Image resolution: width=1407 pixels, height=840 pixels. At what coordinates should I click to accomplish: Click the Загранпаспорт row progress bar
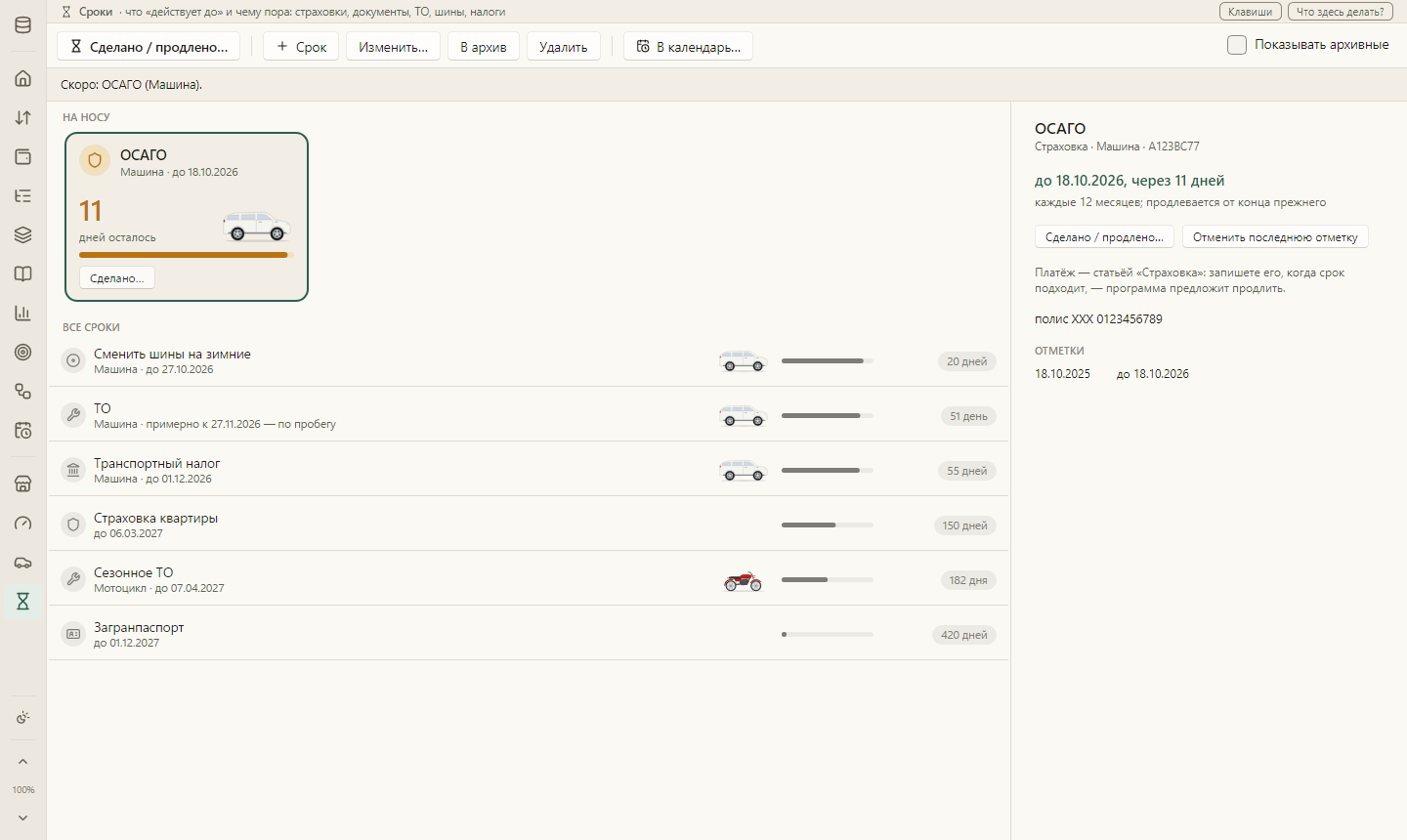point(828,635)
